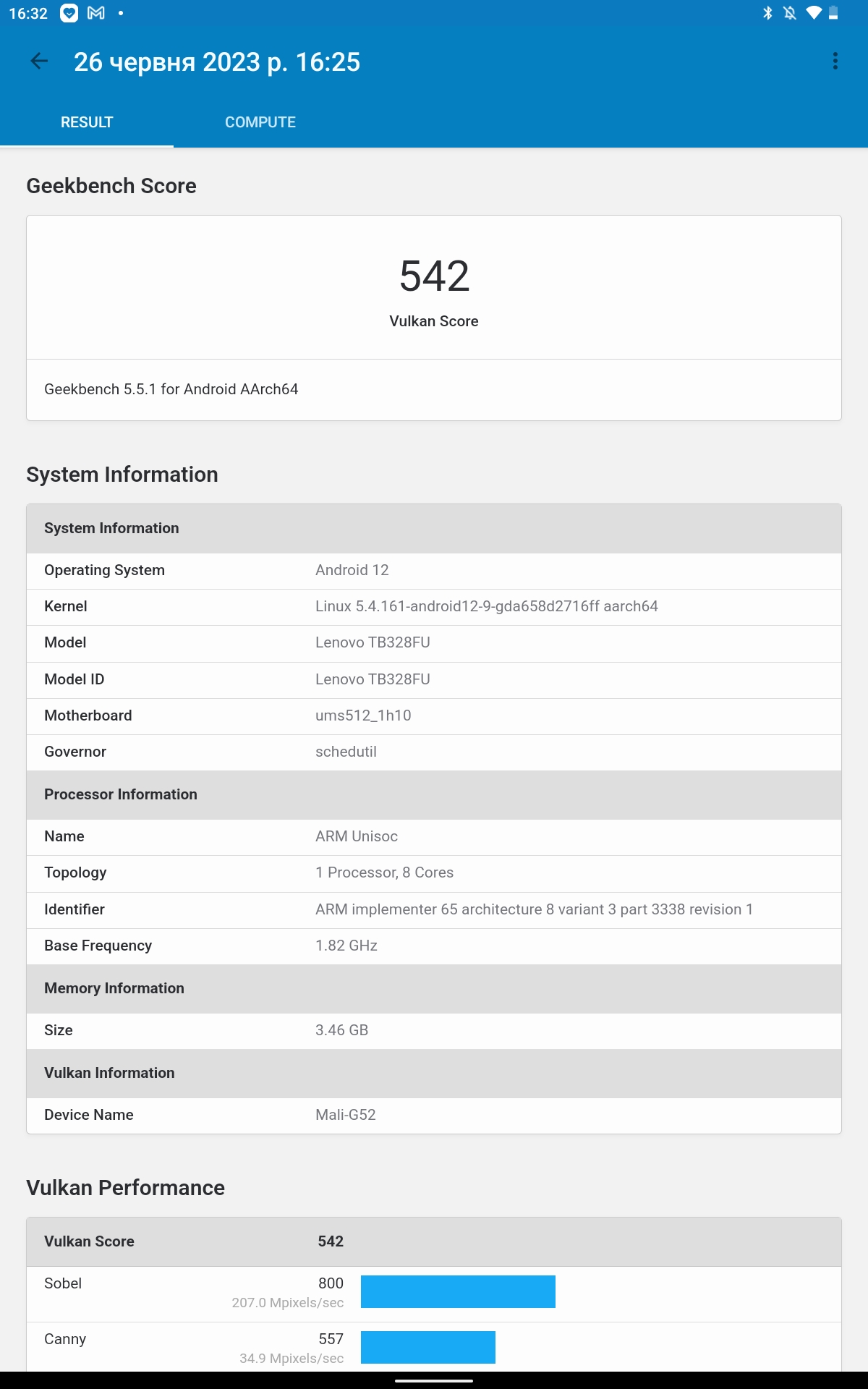Tap the Wi-Fi signal status icon
The width and height of the screenshot is (868, 1389).
[x=814, y=14]
